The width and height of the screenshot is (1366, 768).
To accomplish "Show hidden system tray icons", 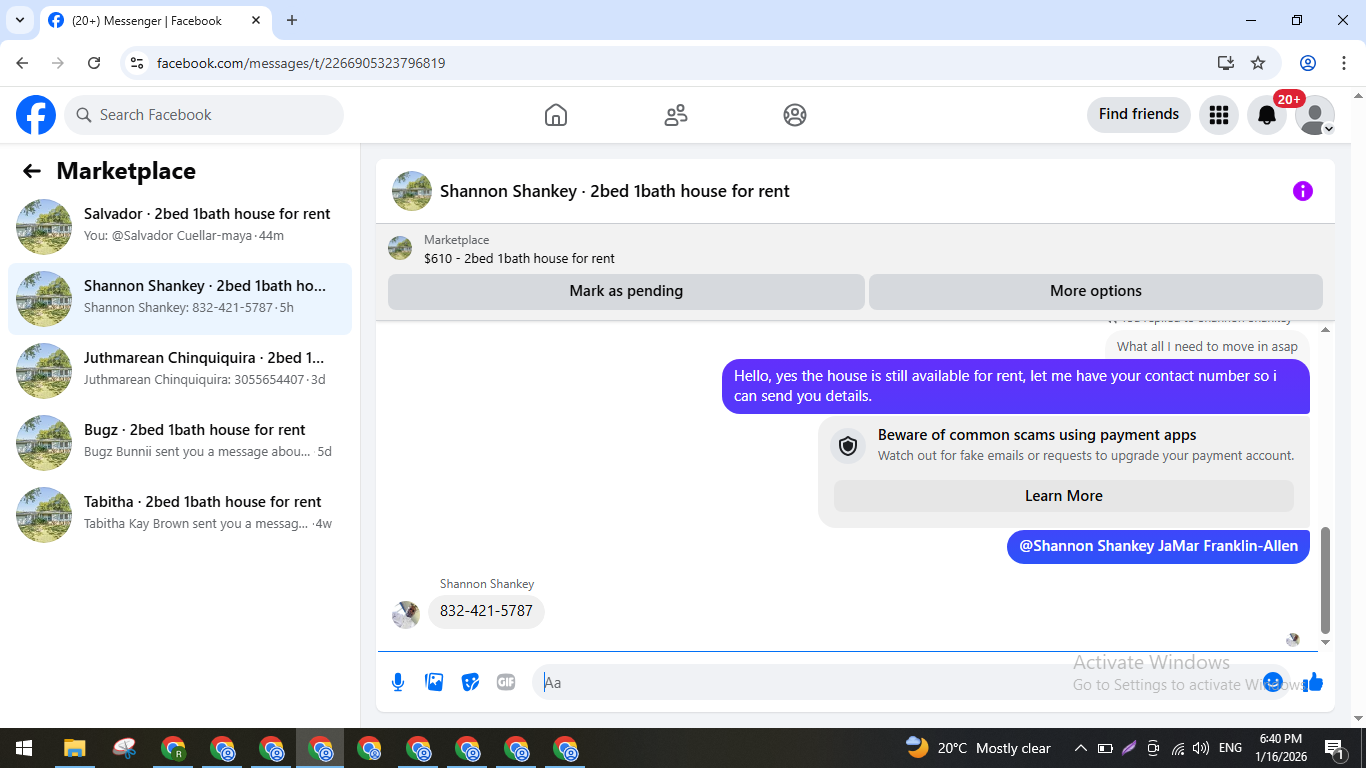I will click(1080, 748).
